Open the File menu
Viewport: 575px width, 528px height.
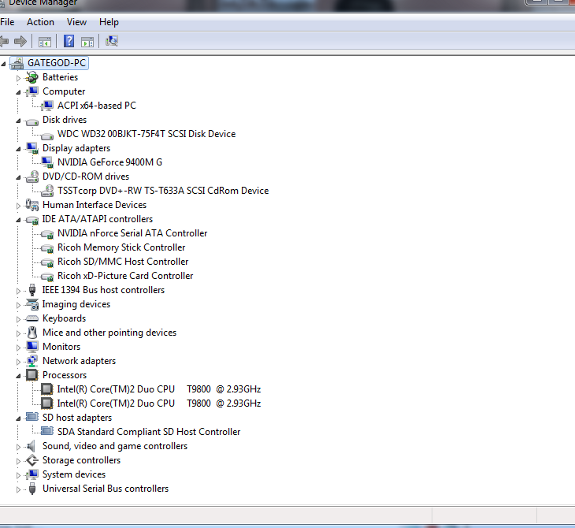[7, 22]
